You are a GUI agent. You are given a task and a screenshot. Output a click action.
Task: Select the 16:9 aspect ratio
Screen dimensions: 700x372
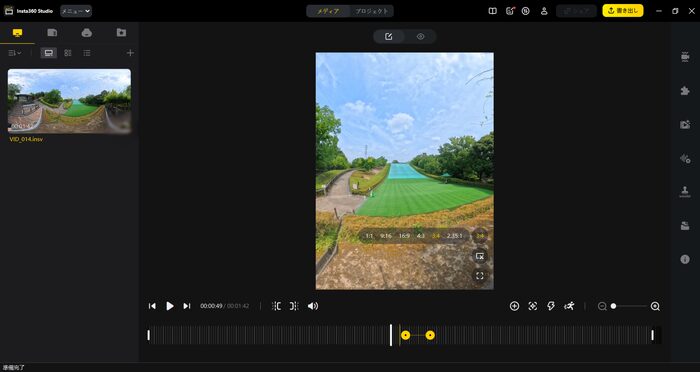404,236
